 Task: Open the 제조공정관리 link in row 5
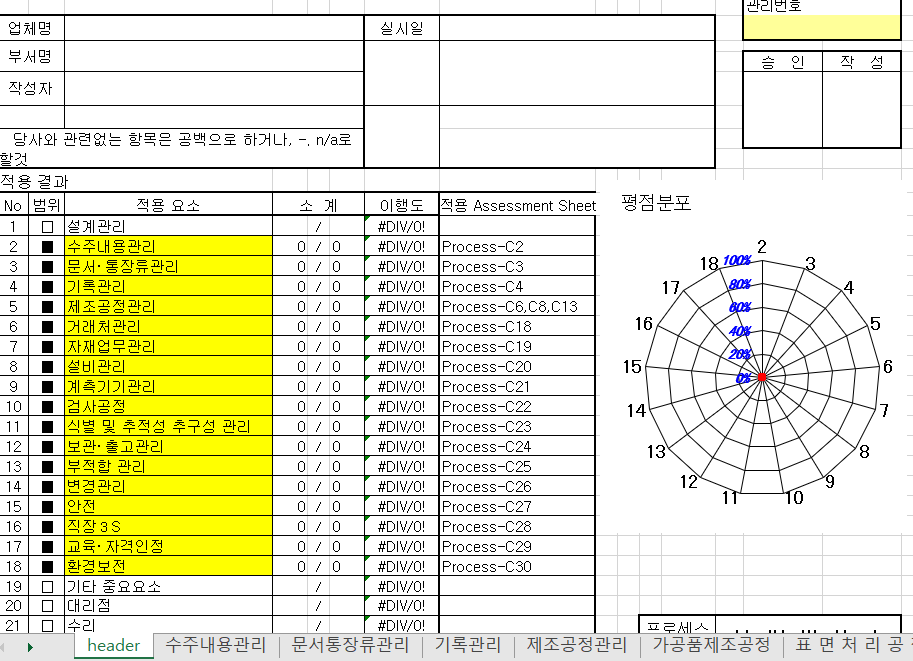[x=168, y=306]
